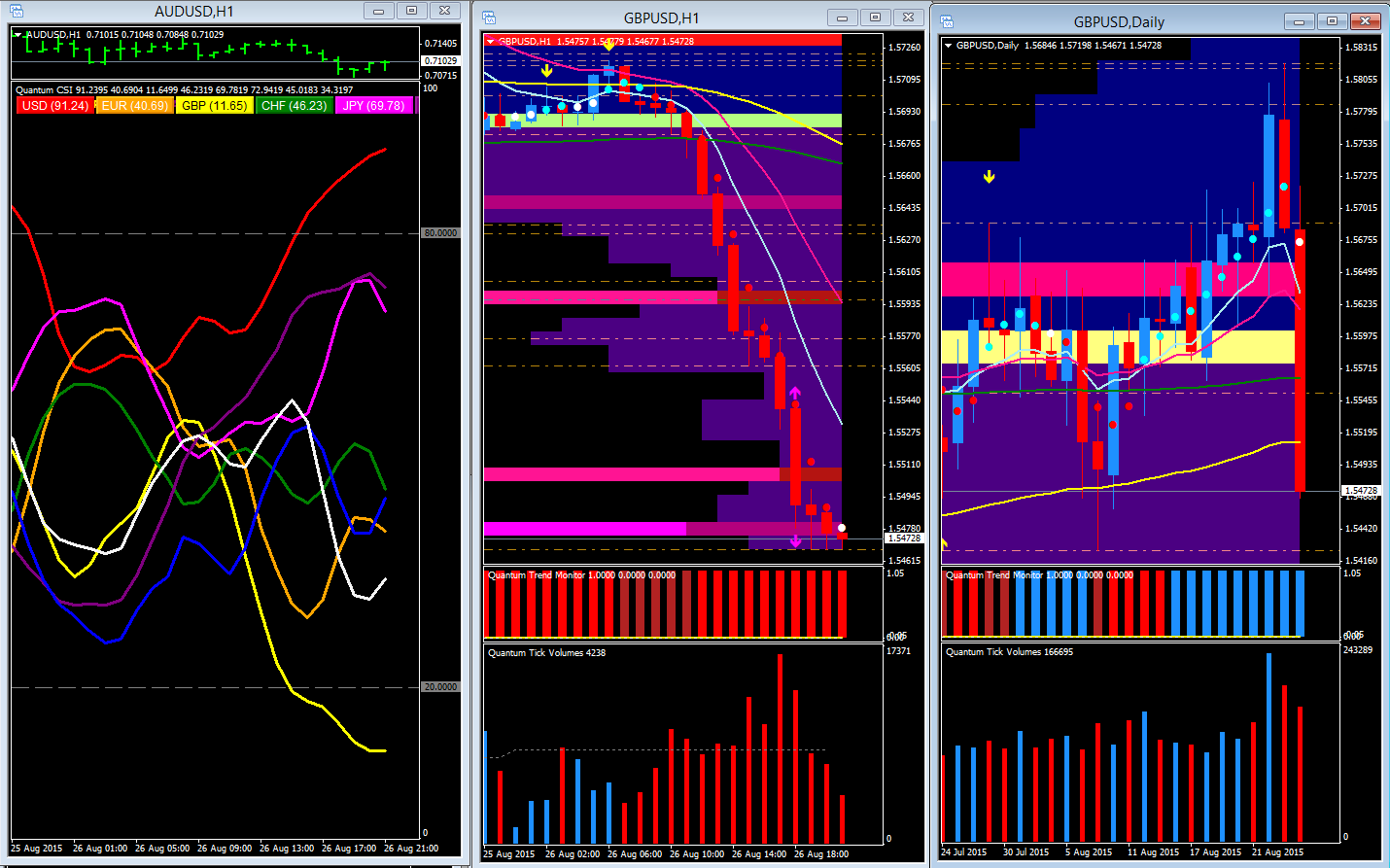Image resolution: width=1390 pixels, height=868 pixels.
Task: Click the 1.58315 price label on GBPUSD,Daily
Action: (1361, 48)
